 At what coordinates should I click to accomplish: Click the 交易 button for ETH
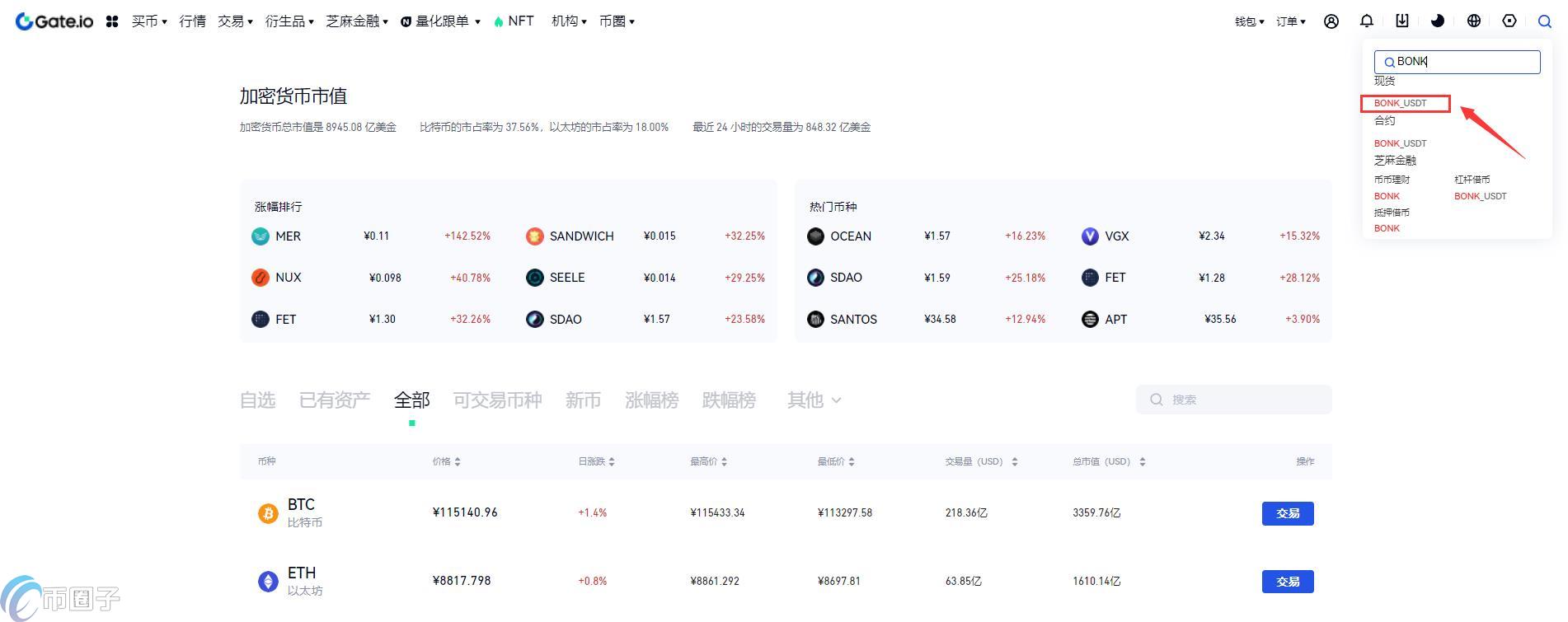[x=1288, y=582]
